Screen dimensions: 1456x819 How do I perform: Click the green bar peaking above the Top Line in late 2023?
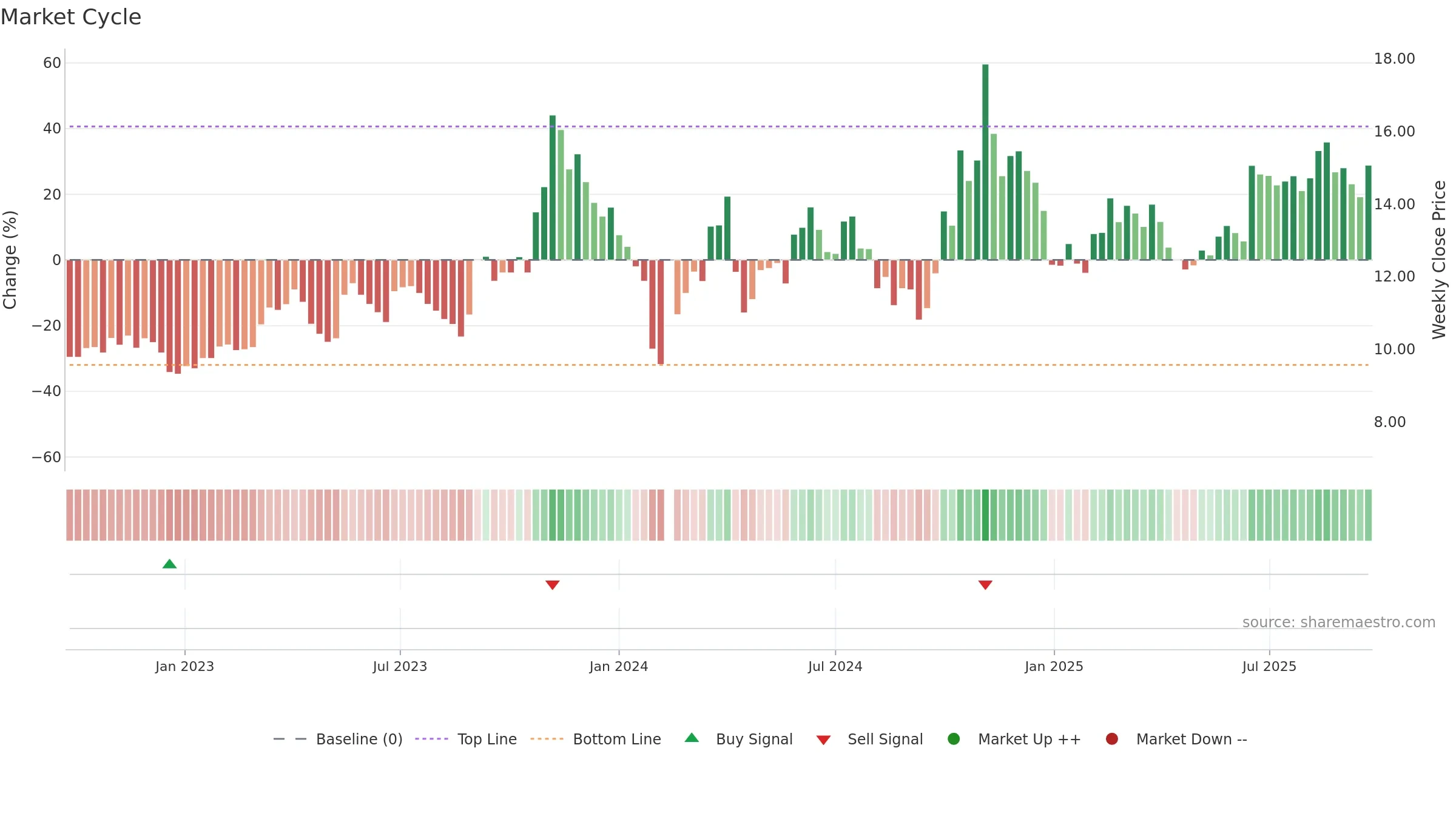click(x=553, y=187)
